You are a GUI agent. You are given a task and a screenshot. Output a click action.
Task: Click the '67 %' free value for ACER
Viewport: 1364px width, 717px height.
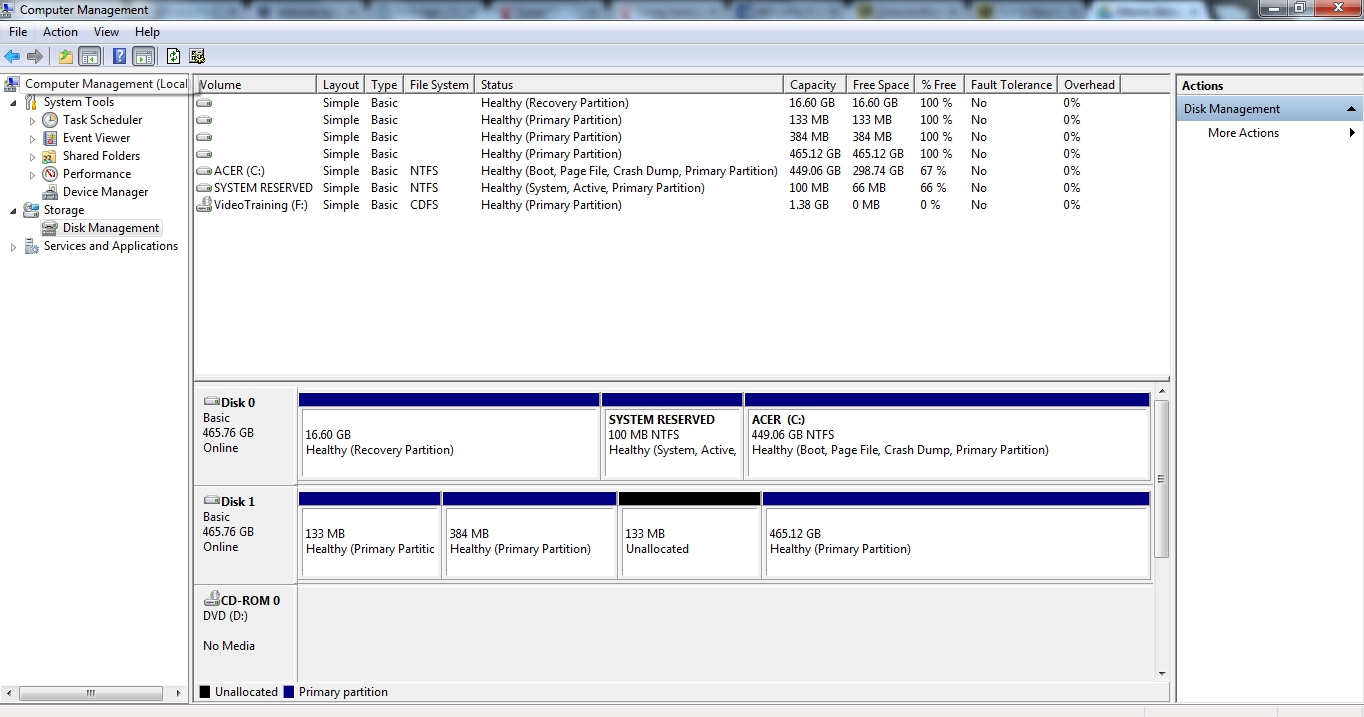933,171
